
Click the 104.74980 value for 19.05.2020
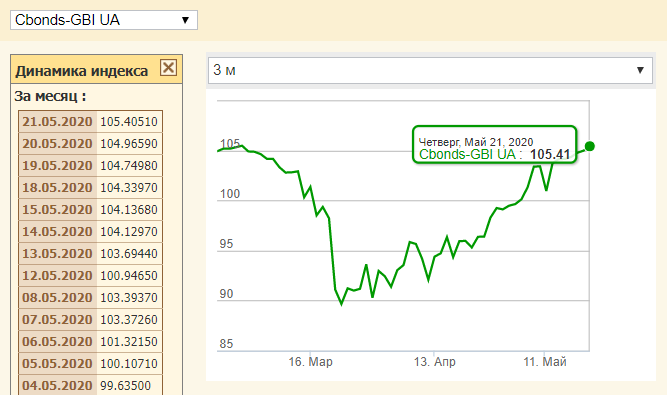[129, 166]
